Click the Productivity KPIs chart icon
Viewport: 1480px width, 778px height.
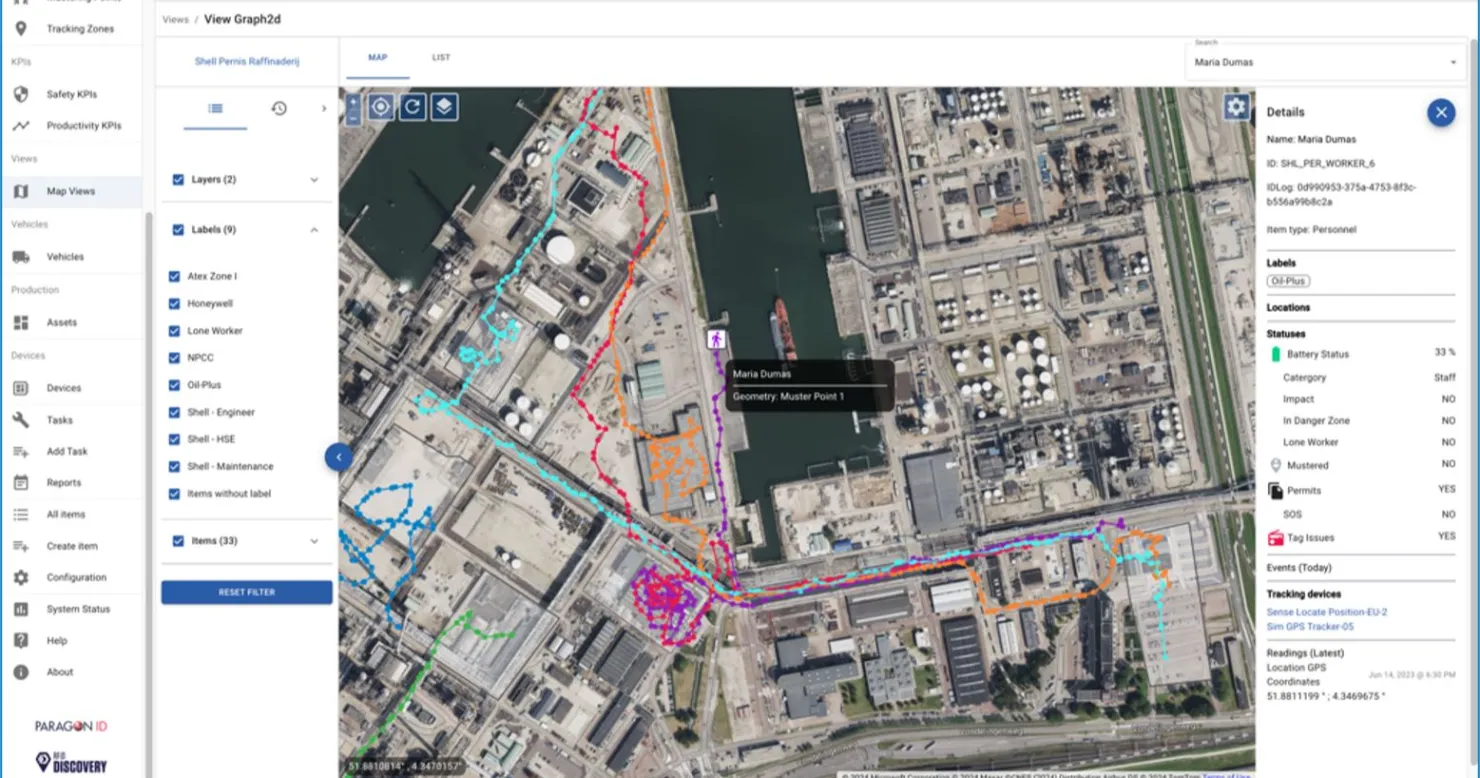coord(21,126)
